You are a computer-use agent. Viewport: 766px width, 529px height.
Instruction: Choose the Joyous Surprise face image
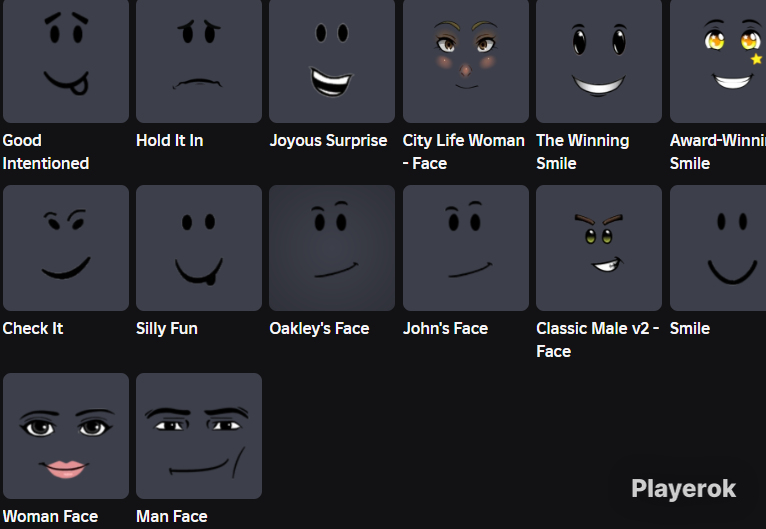[x=332, y=61]
